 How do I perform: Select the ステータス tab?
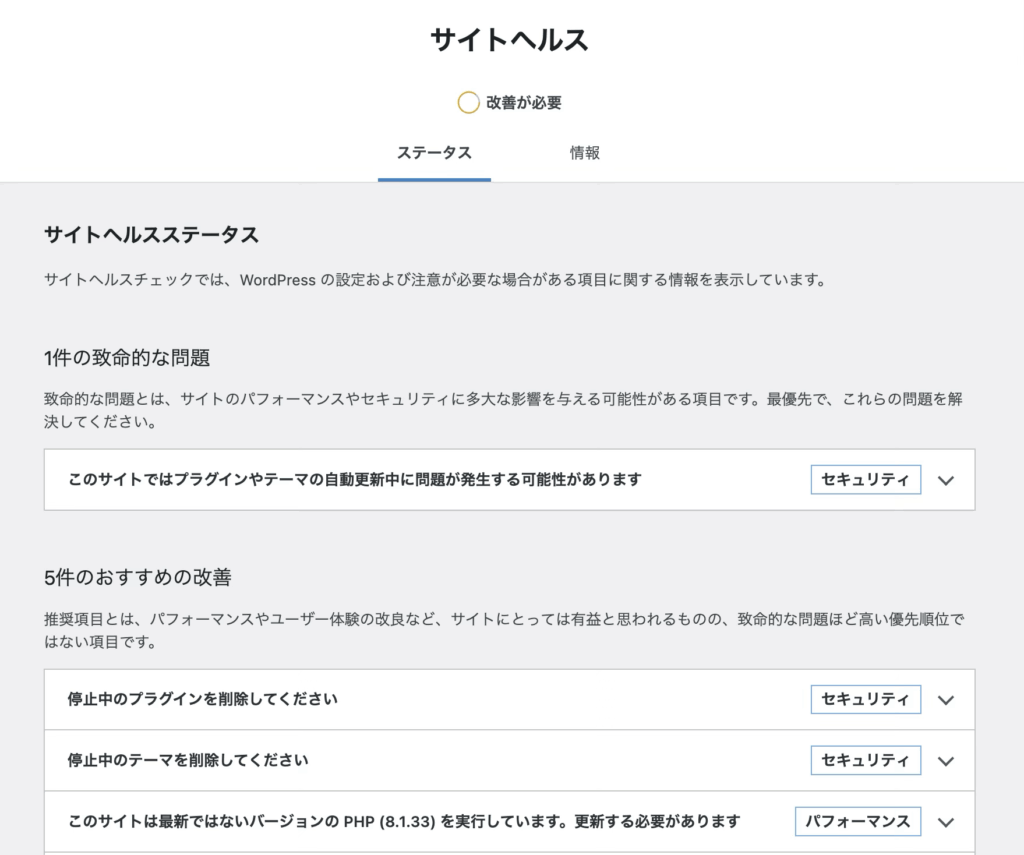click(434, 152)
